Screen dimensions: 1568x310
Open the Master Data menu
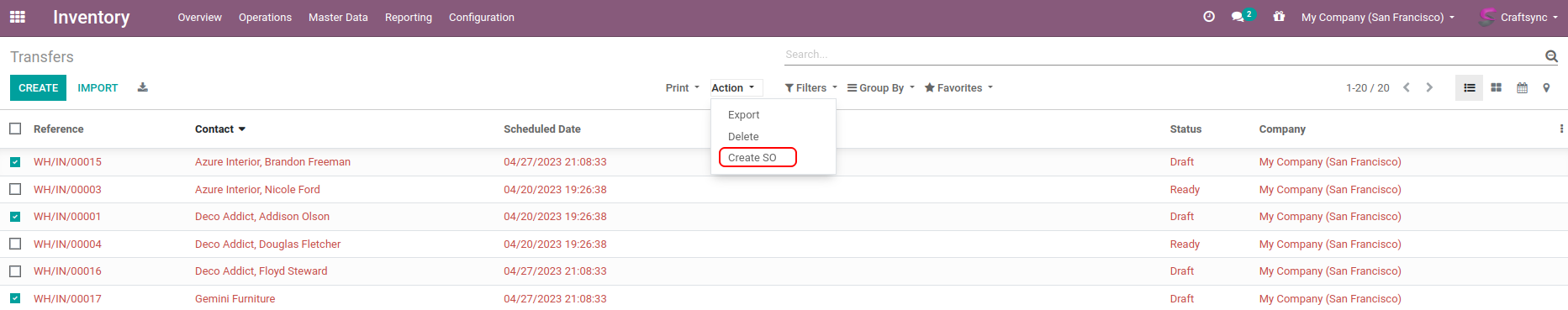[x=338, y=17]
